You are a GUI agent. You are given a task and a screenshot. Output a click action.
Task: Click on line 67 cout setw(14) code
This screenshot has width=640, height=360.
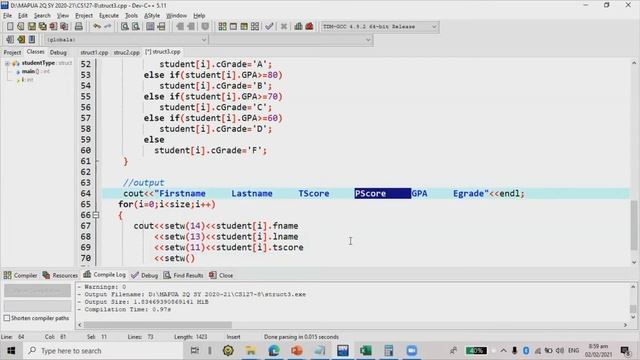216,226
